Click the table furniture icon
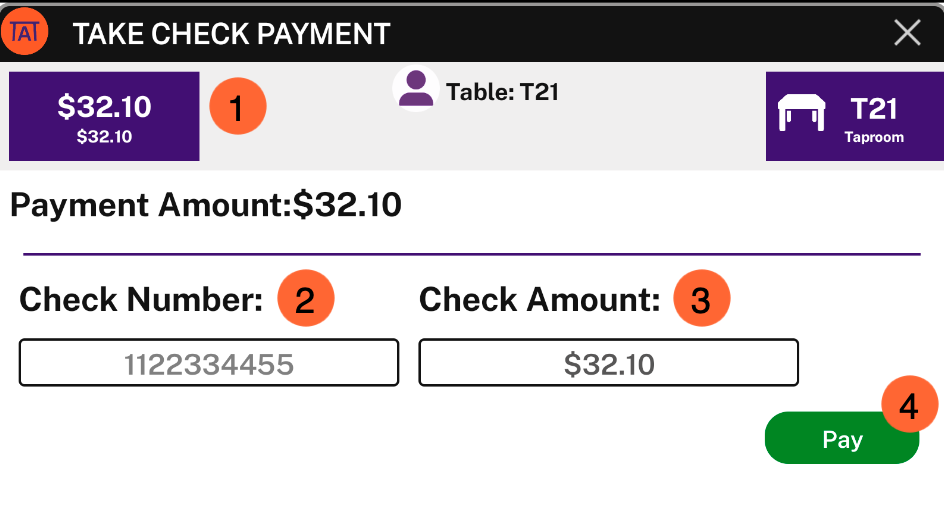 tap(801, 113)
